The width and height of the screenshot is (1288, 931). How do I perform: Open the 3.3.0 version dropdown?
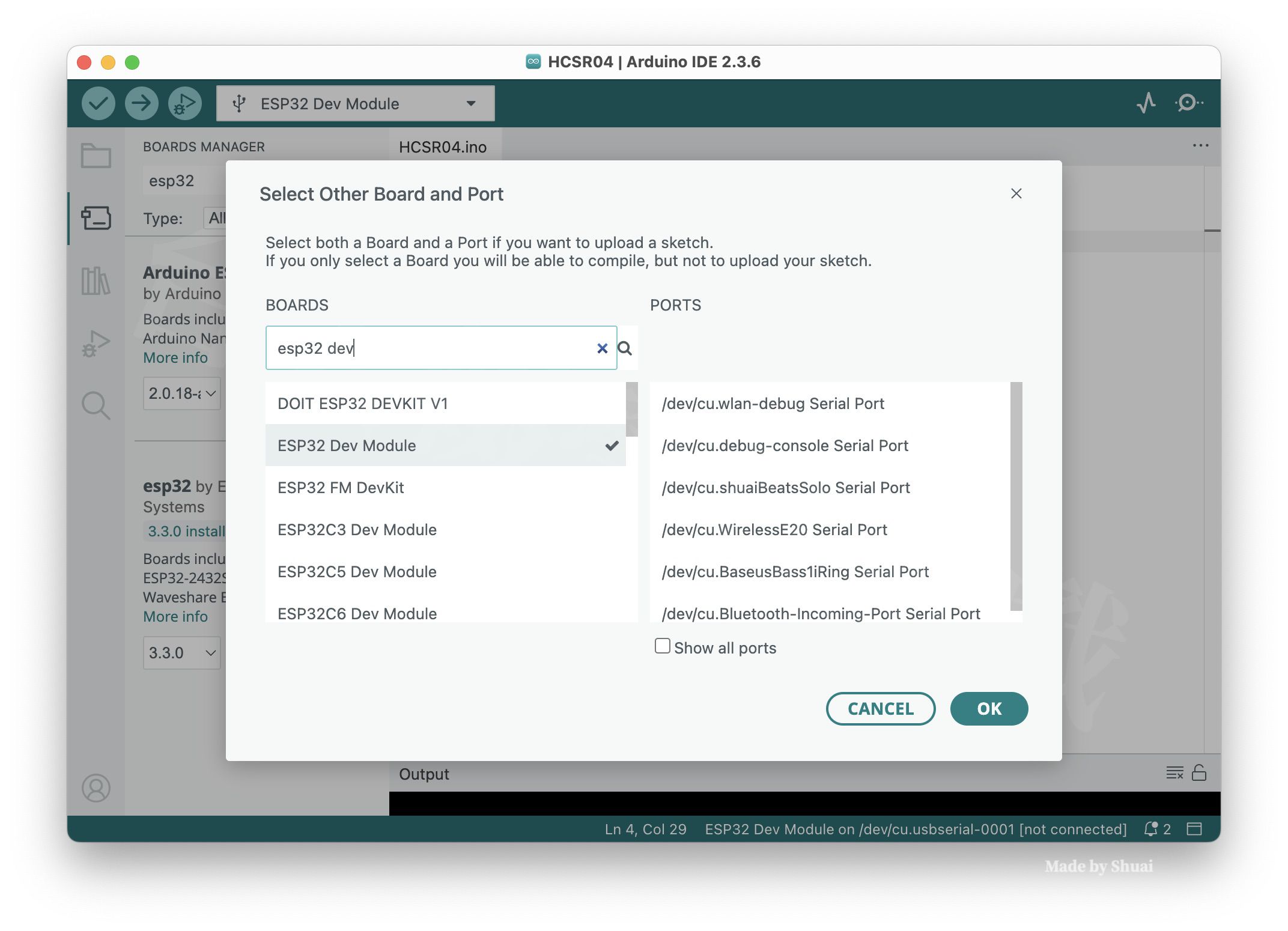(181, 653)
